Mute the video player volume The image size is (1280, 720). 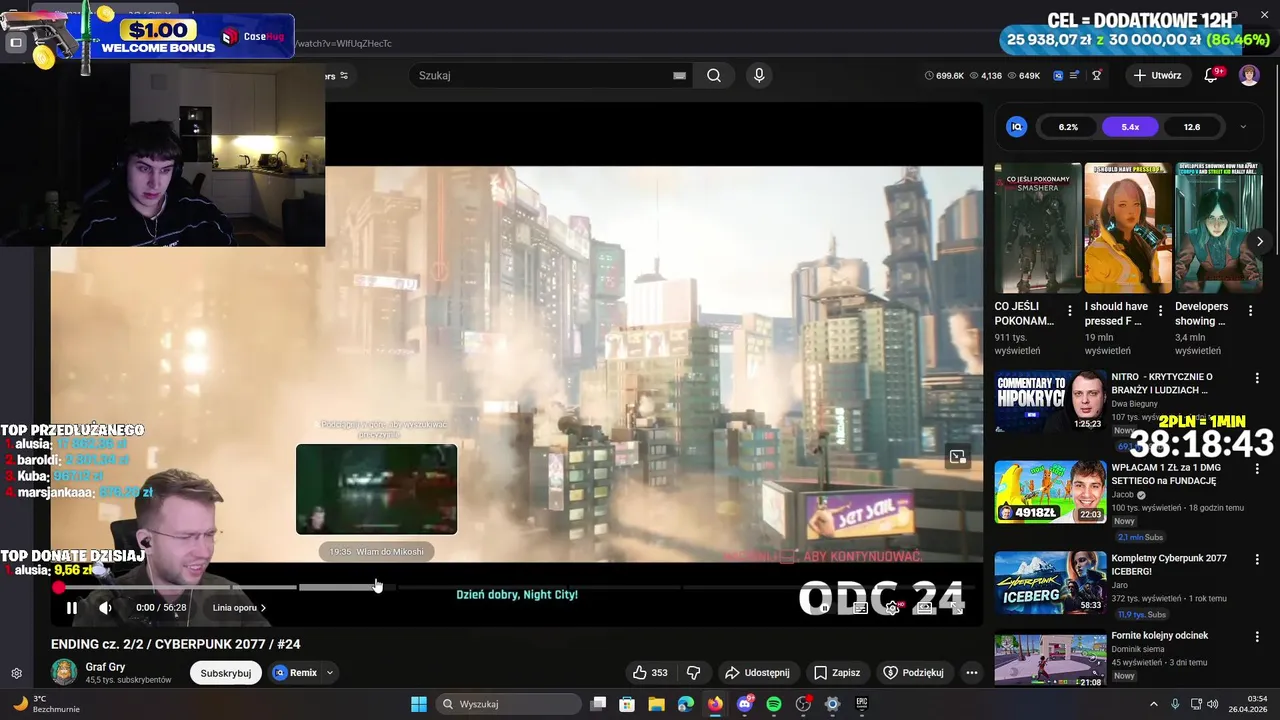point(106,608)
